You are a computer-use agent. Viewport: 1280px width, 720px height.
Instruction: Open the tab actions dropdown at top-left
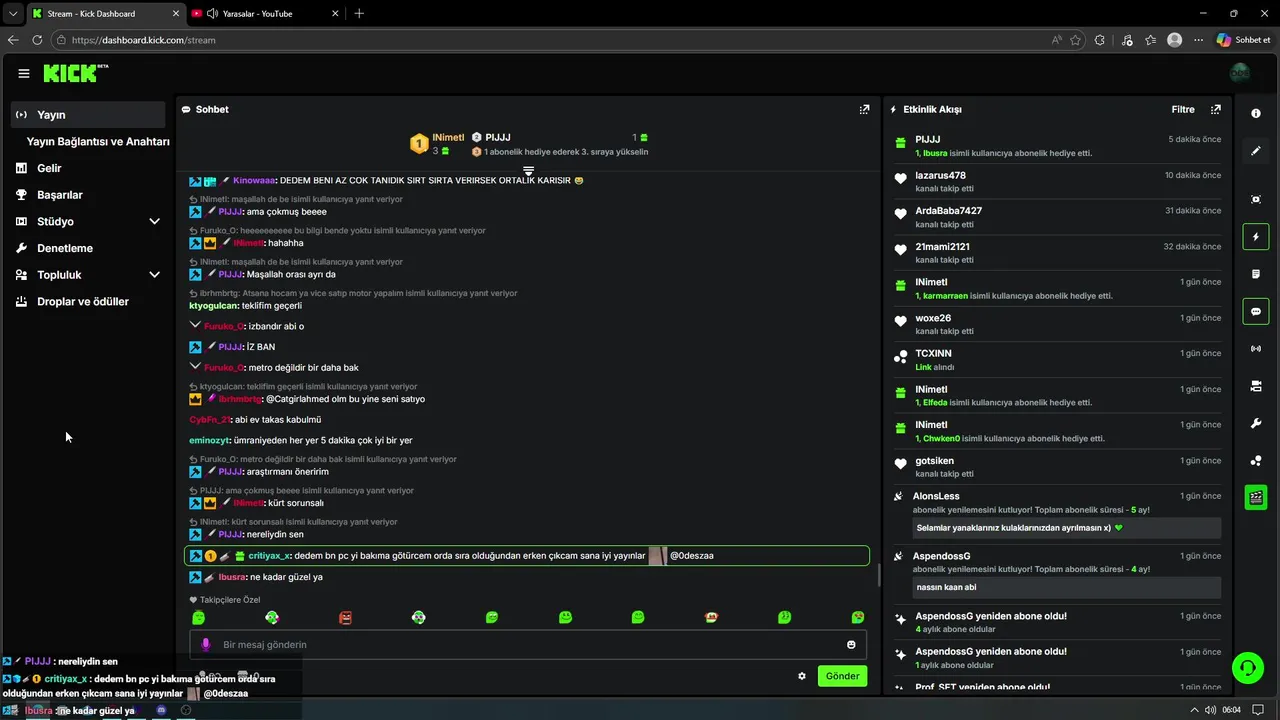pyautogui.click(x=12, y=13)
